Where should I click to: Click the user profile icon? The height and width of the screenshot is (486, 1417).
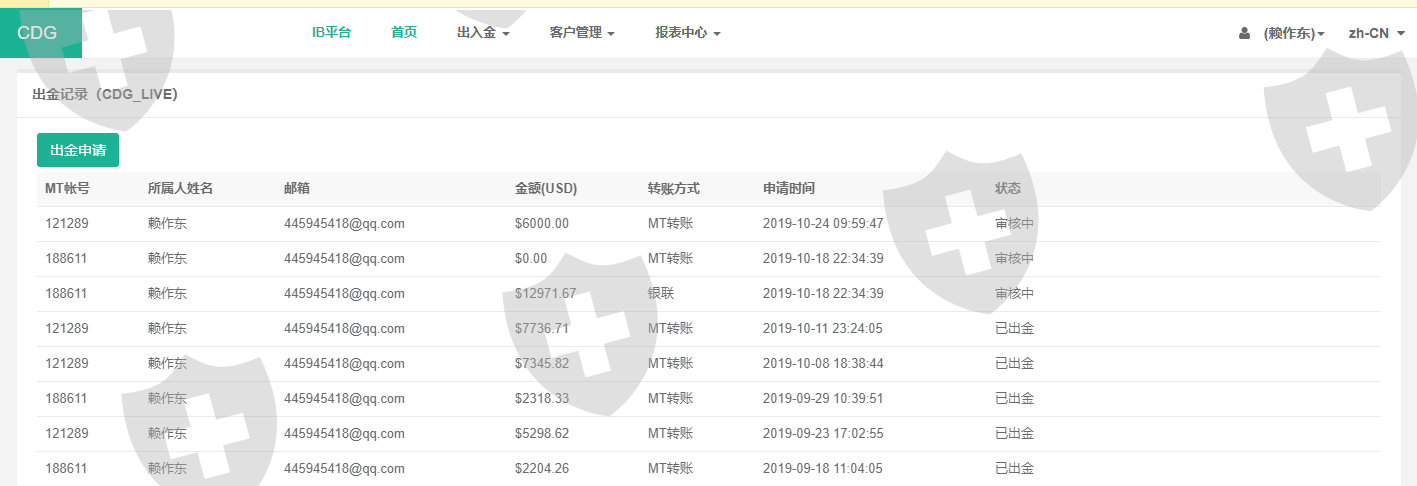click(1244, 33)
